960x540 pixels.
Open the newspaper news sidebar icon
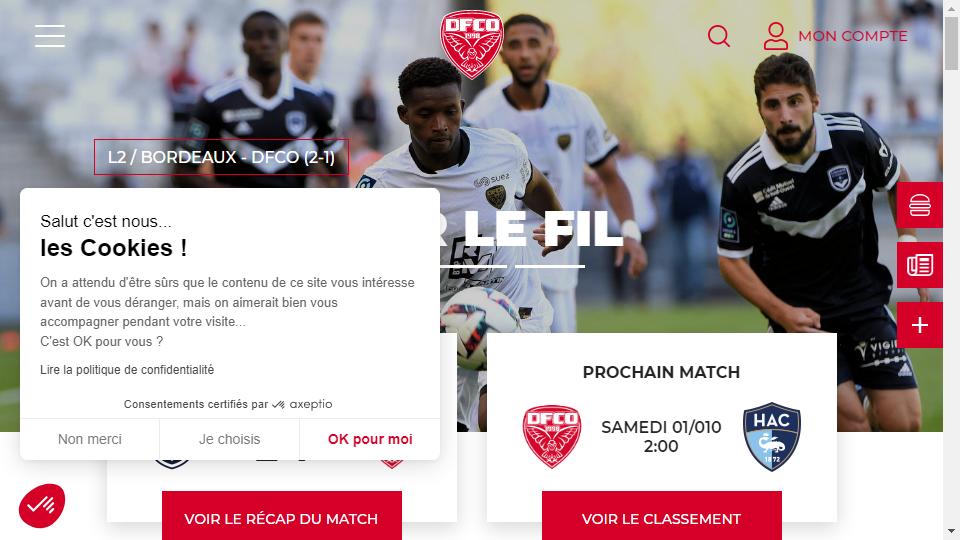click(x=920, y=265)
